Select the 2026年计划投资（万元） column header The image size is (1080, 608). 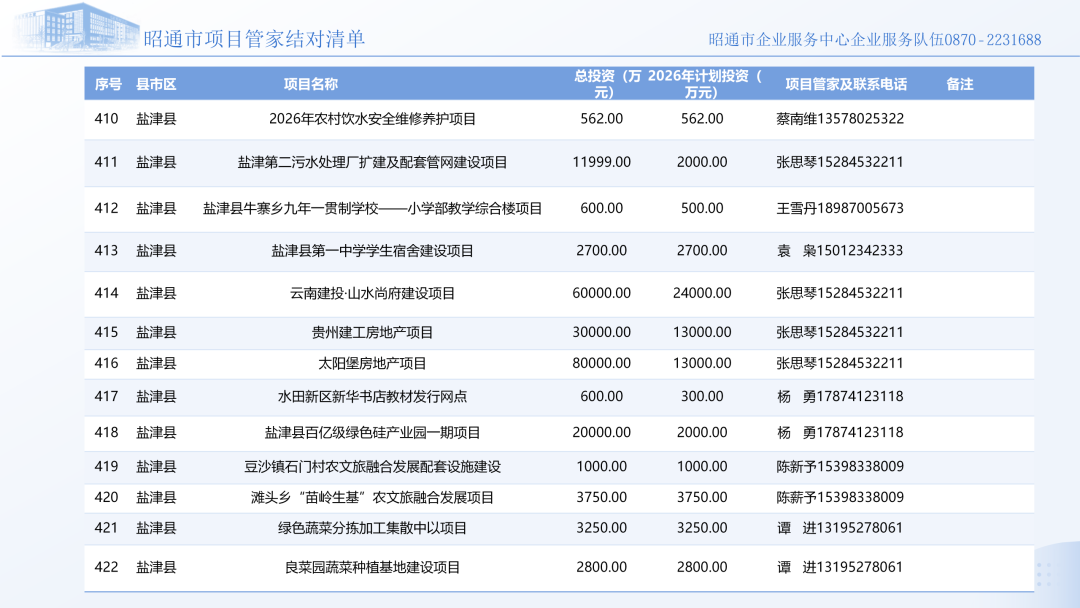(x=703, y=84)
